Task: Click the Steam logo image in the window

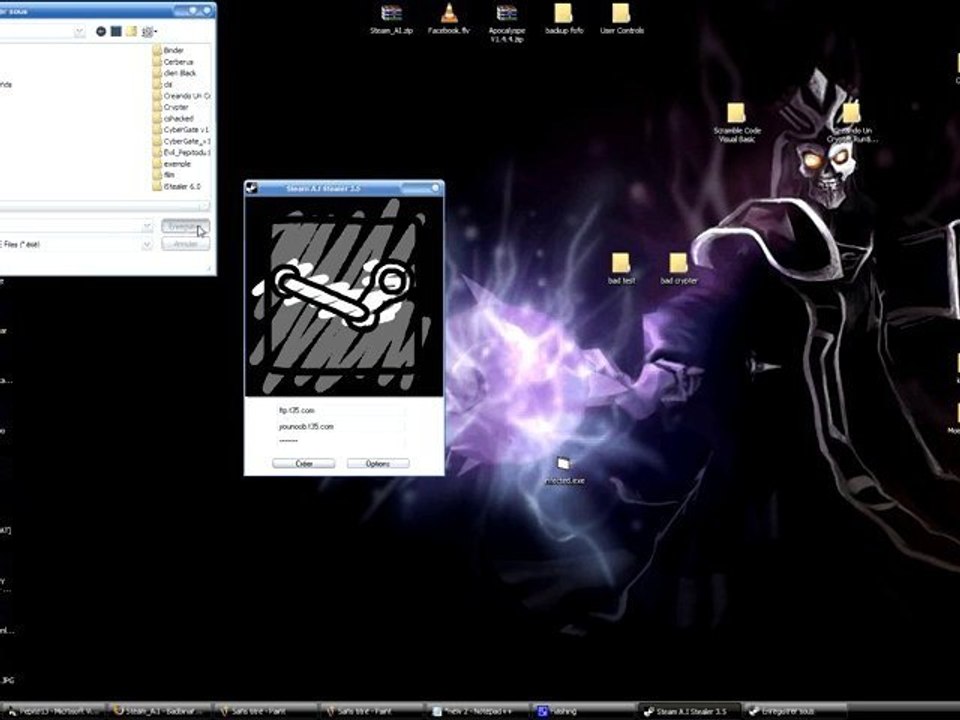Action: tap(343, 298)
